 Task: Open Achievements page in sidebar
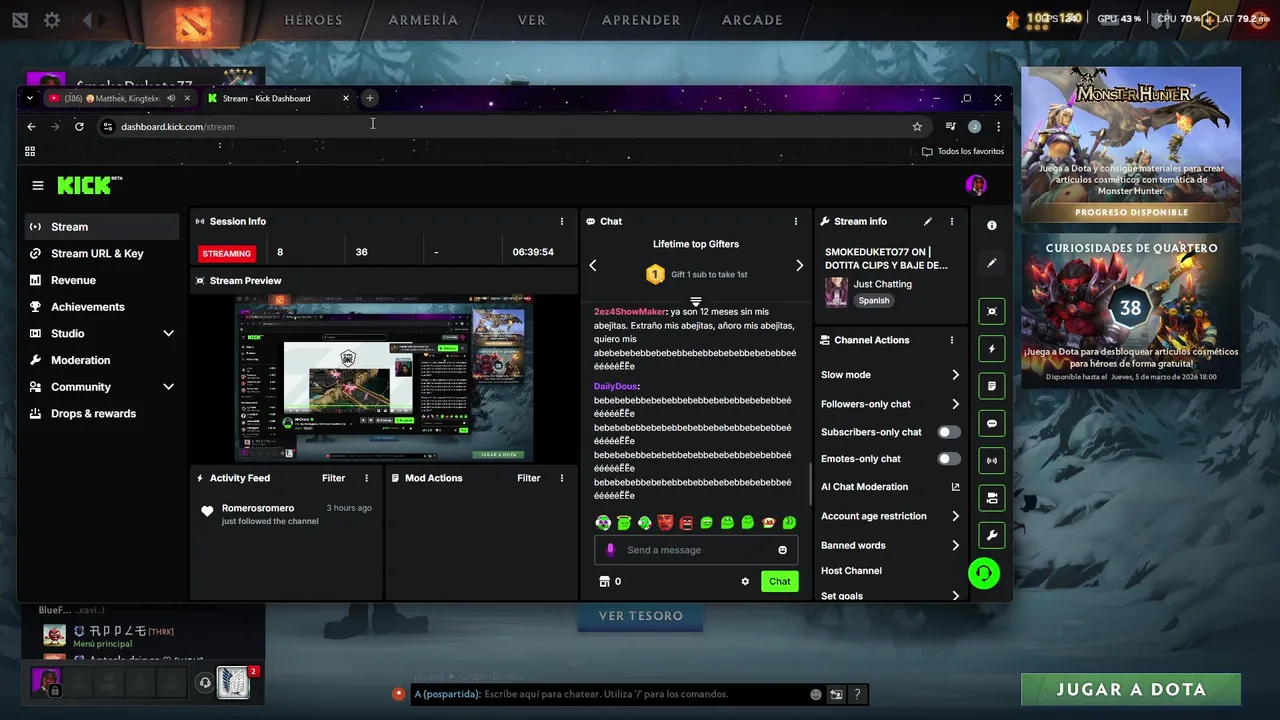click(x=102, y=307)
